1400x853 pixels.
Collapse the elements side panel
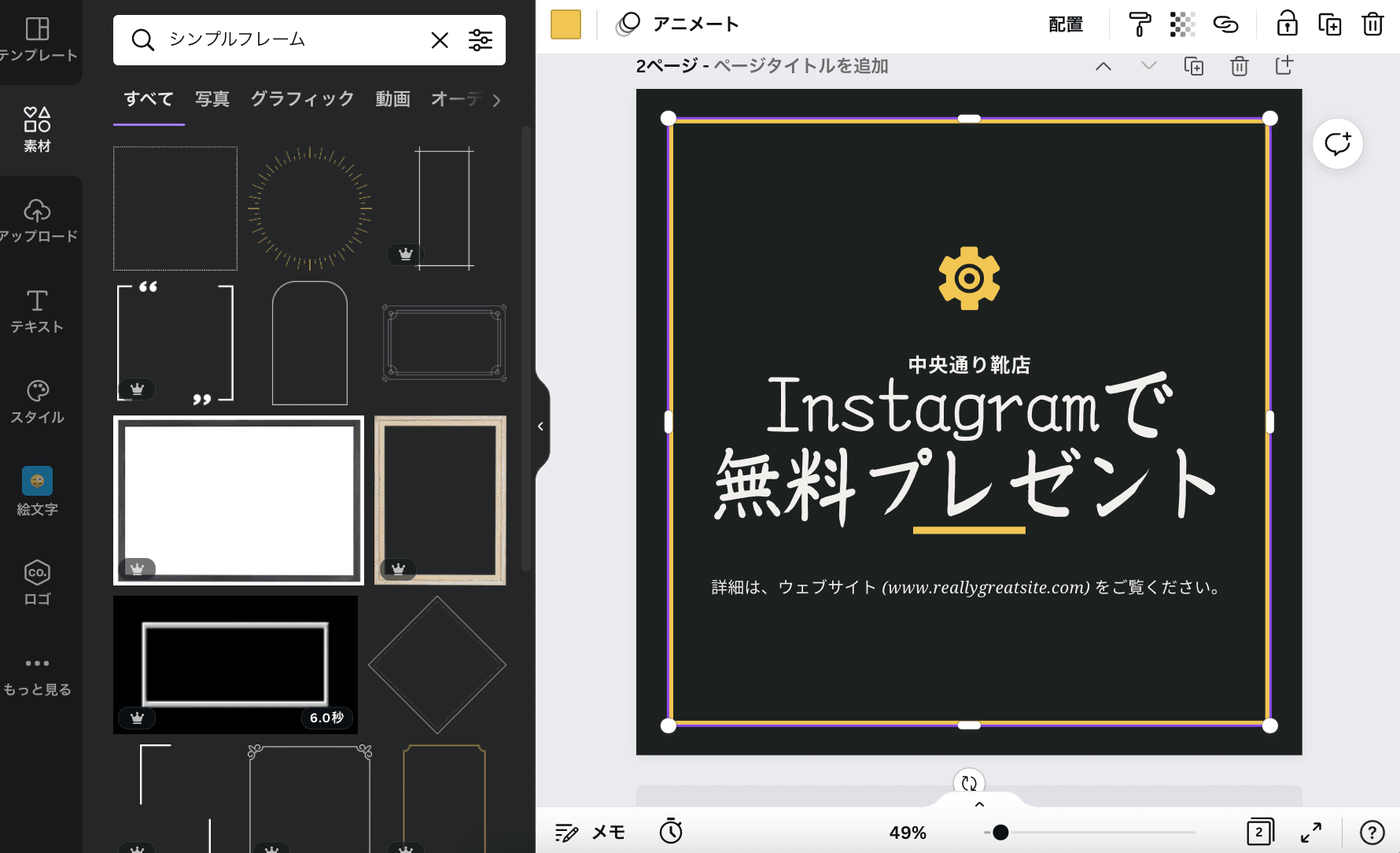pyautogui.click(x=540, y=426)
